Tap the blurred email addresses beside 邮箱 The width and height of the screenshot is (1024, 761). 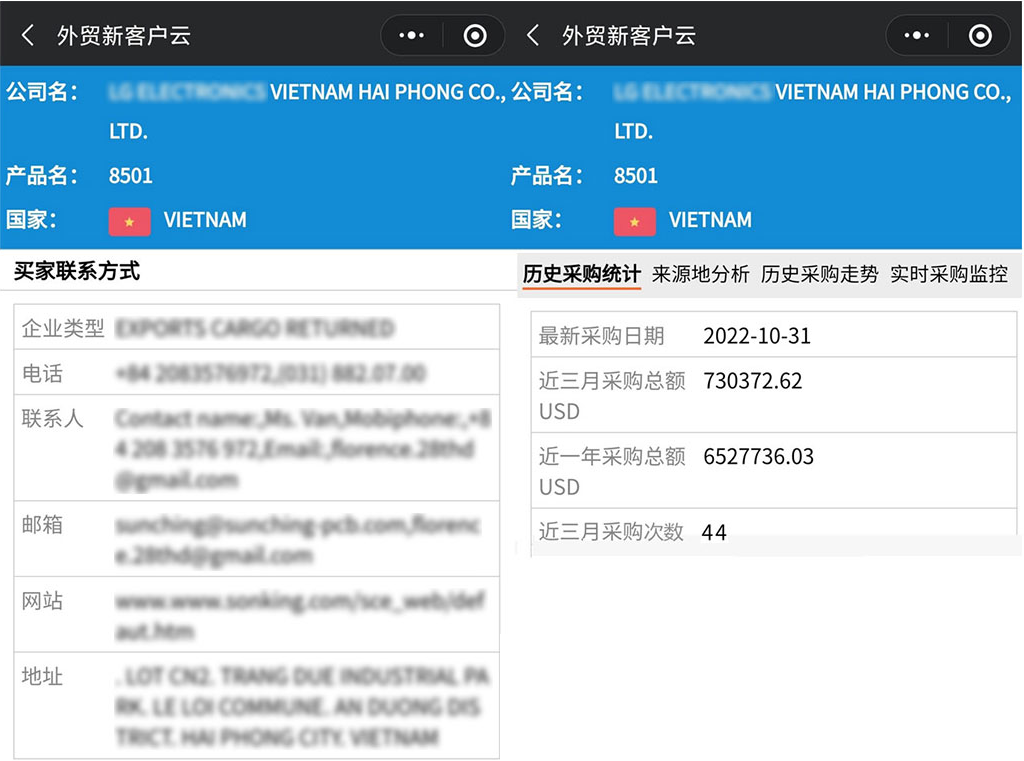click(298, 540)
